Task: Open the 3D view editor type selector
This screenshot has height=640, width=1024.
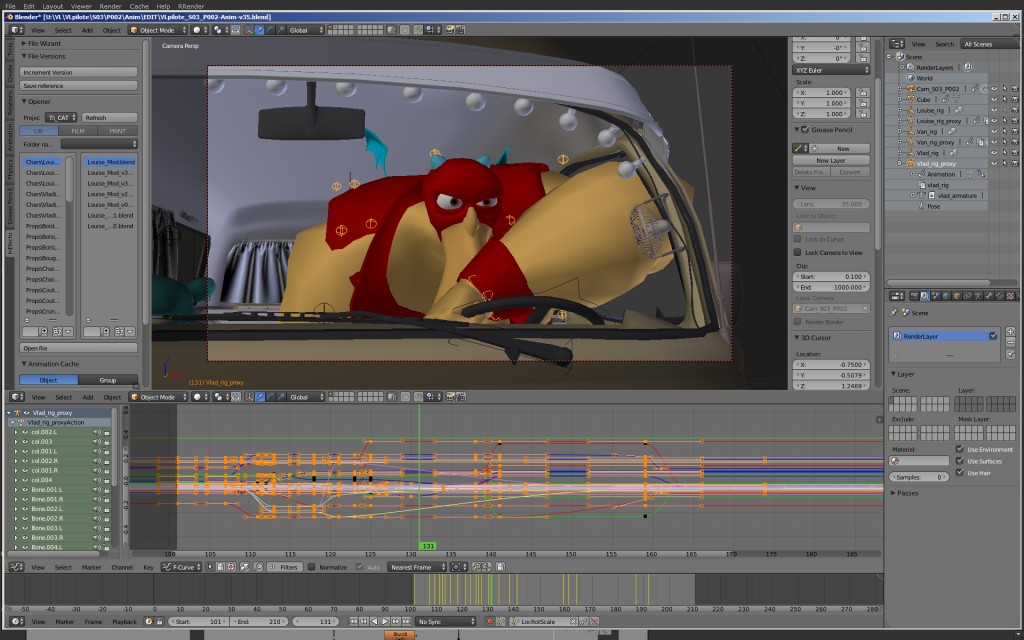Action: 17,30
